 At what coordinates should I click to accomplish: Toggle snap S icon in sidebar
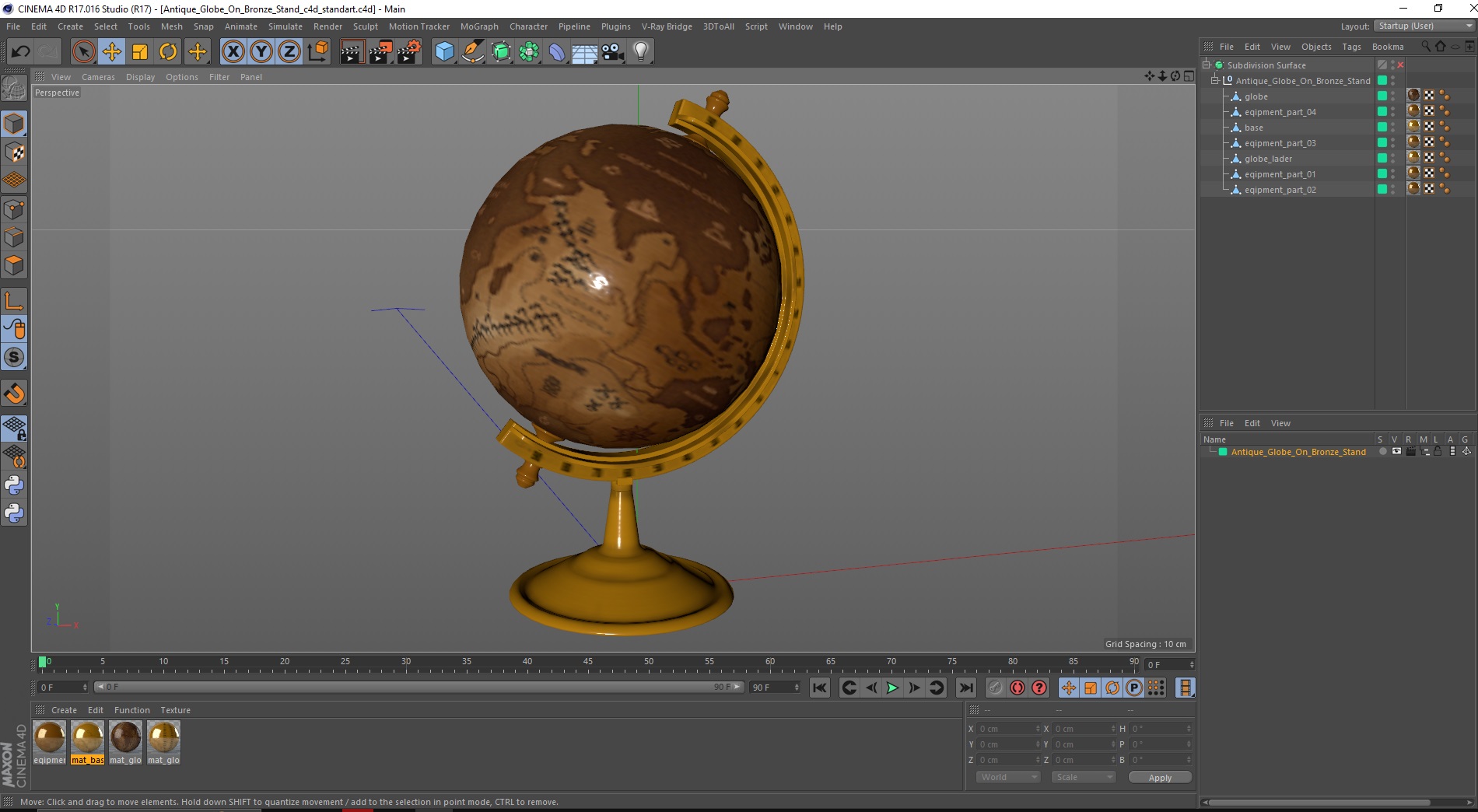point(14,357)
